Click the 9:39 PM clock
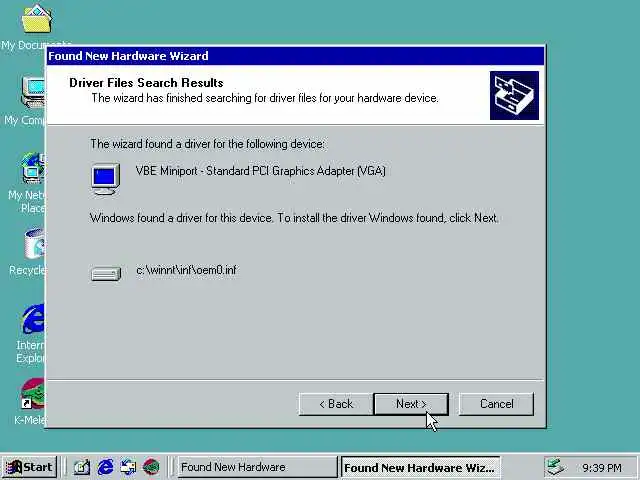 click(602, 468)
